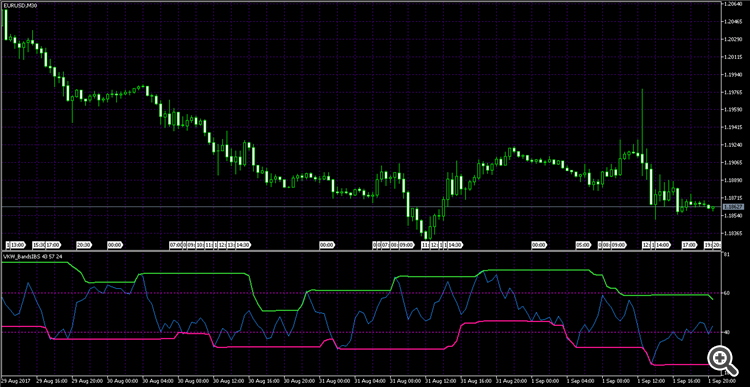Click the 1.20115 price scale label
Screen dimensions: 750x387
tap(733, 57)
